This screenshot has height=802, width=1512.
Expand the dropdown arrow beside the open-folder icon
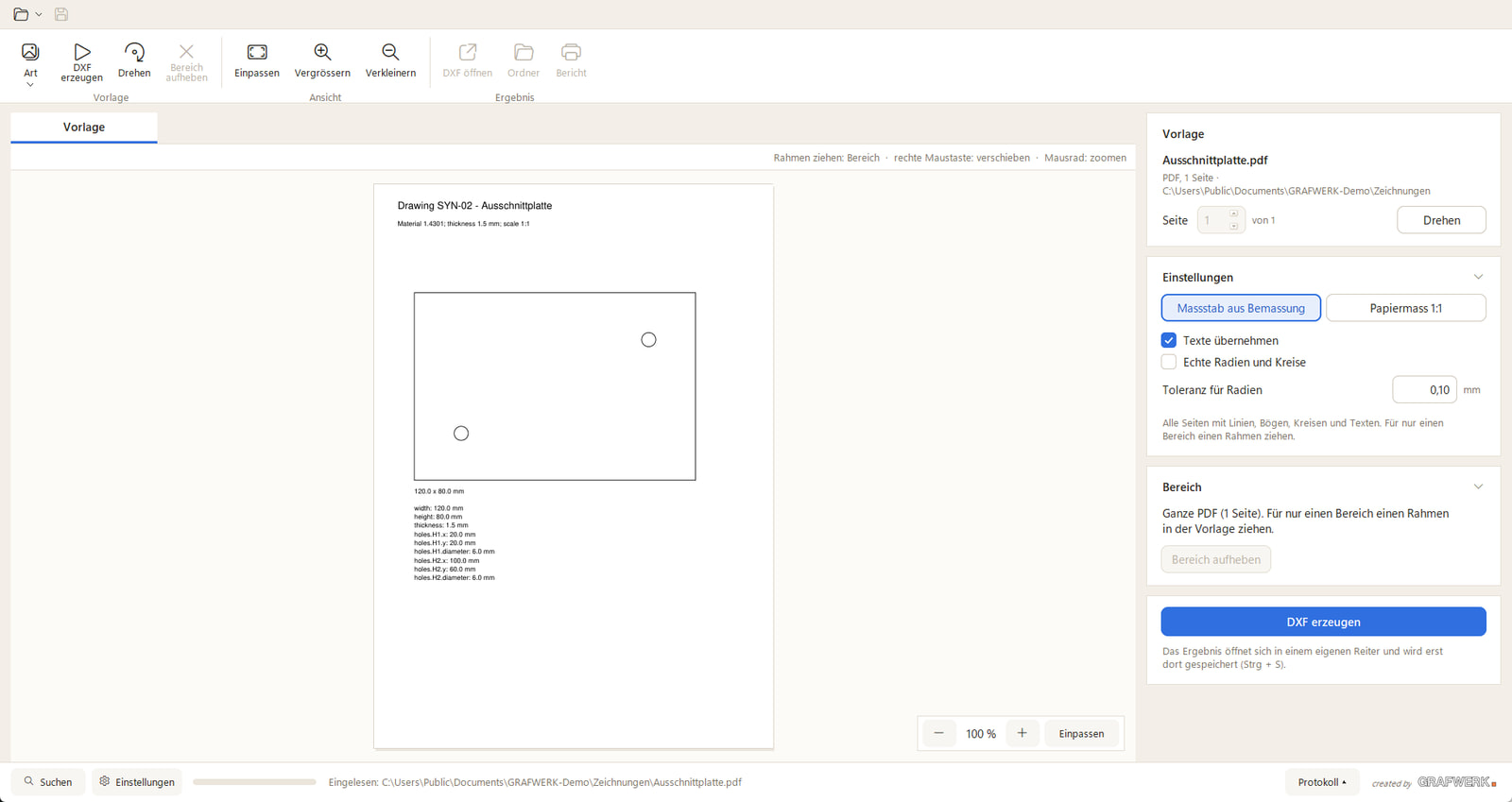(x=39, y=14)
